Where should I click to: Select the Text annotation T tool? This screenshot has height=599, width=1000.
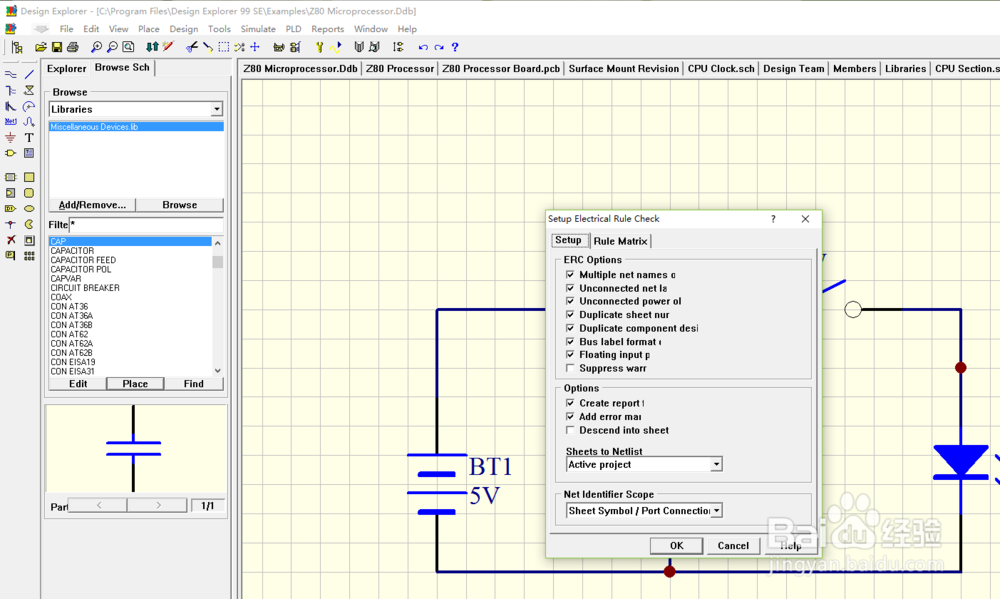[29, 137]
